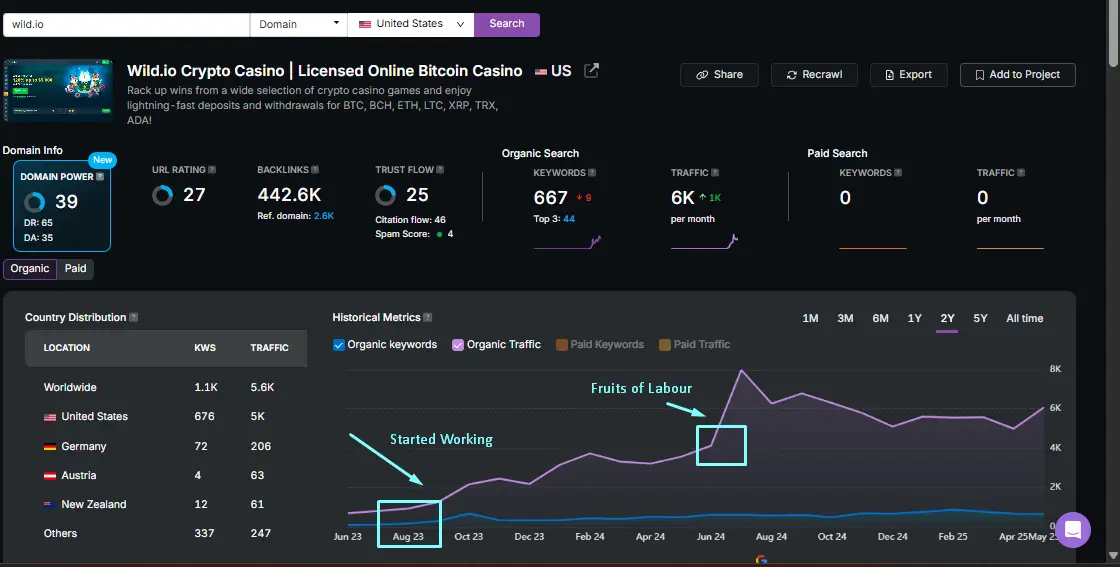
Task: Select the 3M time range
Action: (x=845, y=318)
